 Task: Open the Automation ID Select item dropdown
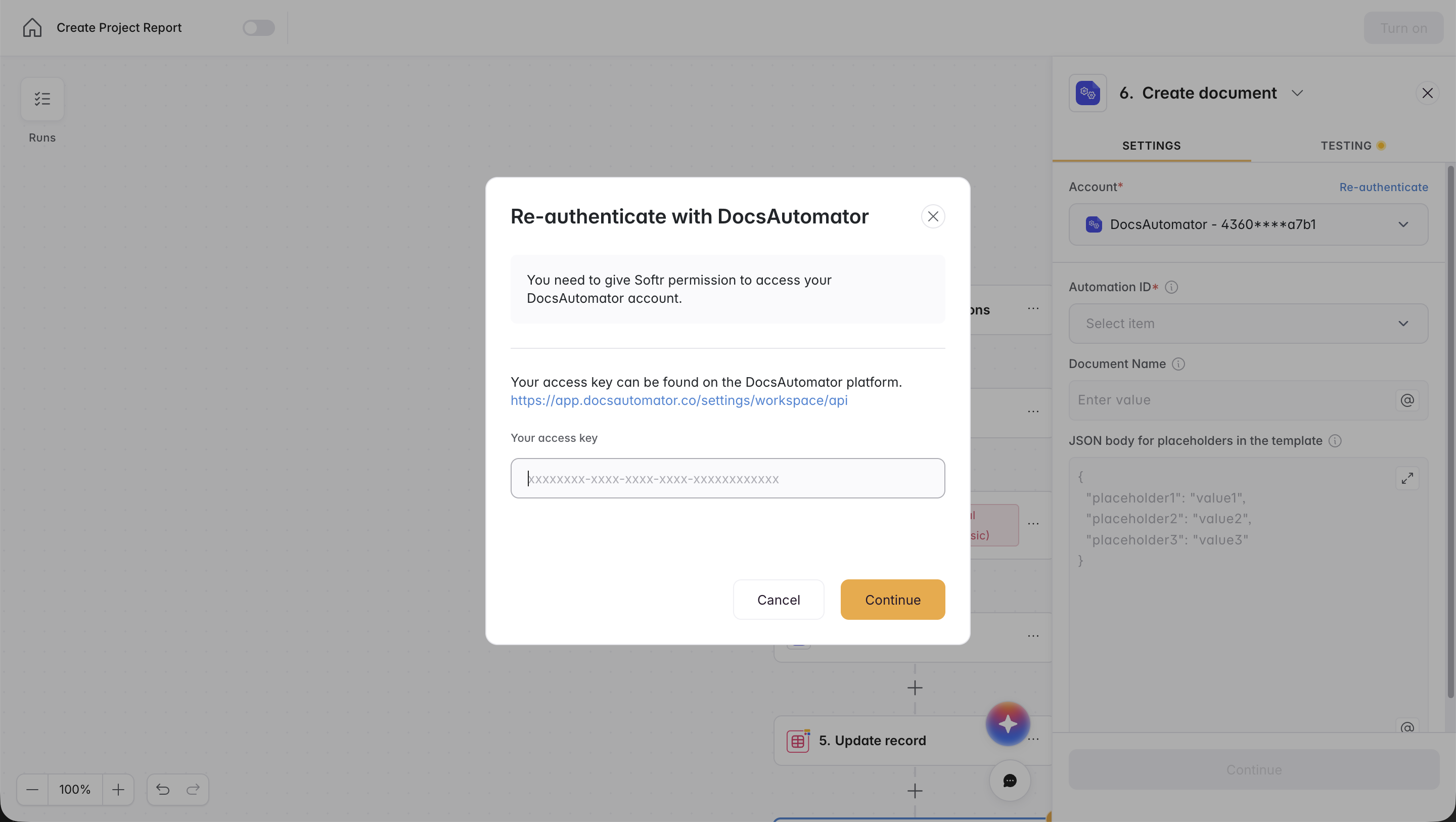1248,324
